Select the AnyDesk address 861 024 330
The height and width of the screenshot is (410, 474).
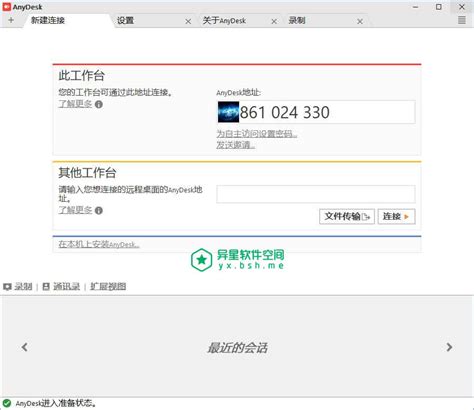(285, 112)
